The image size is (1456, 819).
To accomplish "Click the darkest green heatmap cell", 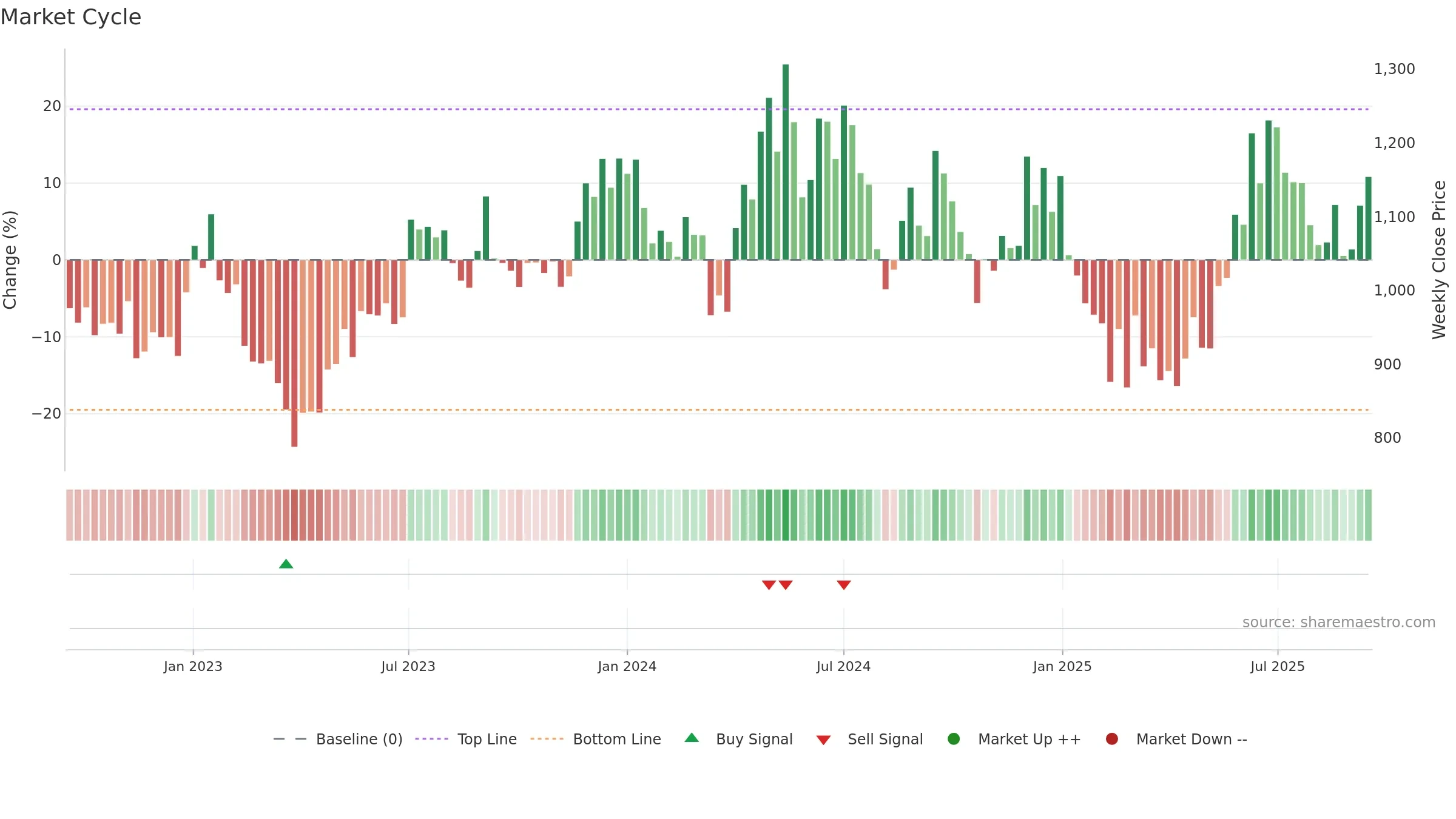I will (x=786, y=515).
